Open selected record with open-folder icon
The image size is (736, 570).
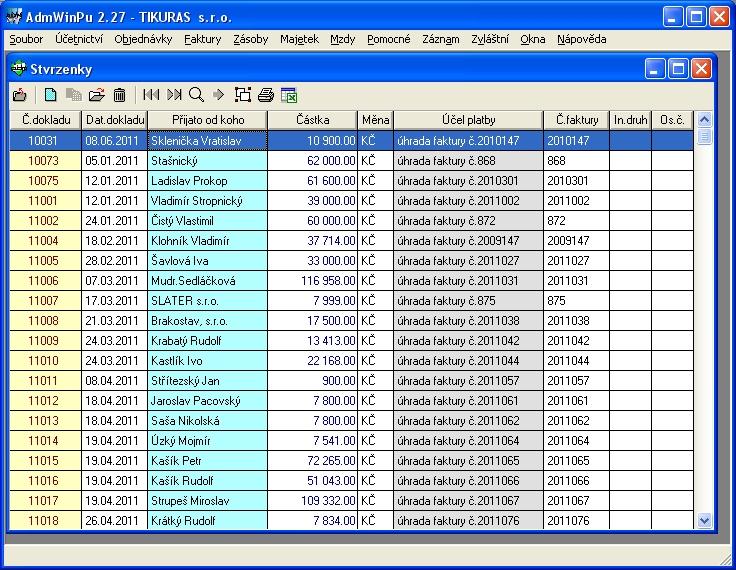97,95
